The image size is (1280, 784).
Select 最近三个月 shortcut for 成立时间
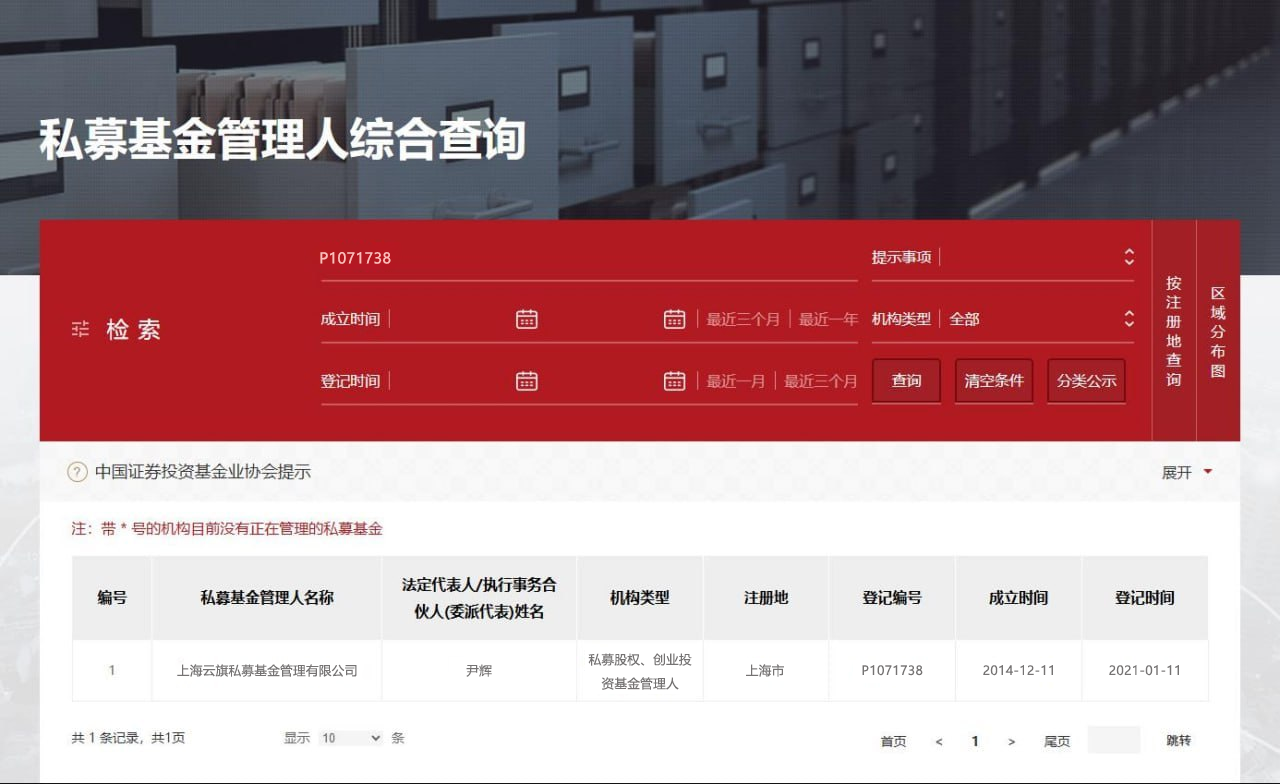743,319
